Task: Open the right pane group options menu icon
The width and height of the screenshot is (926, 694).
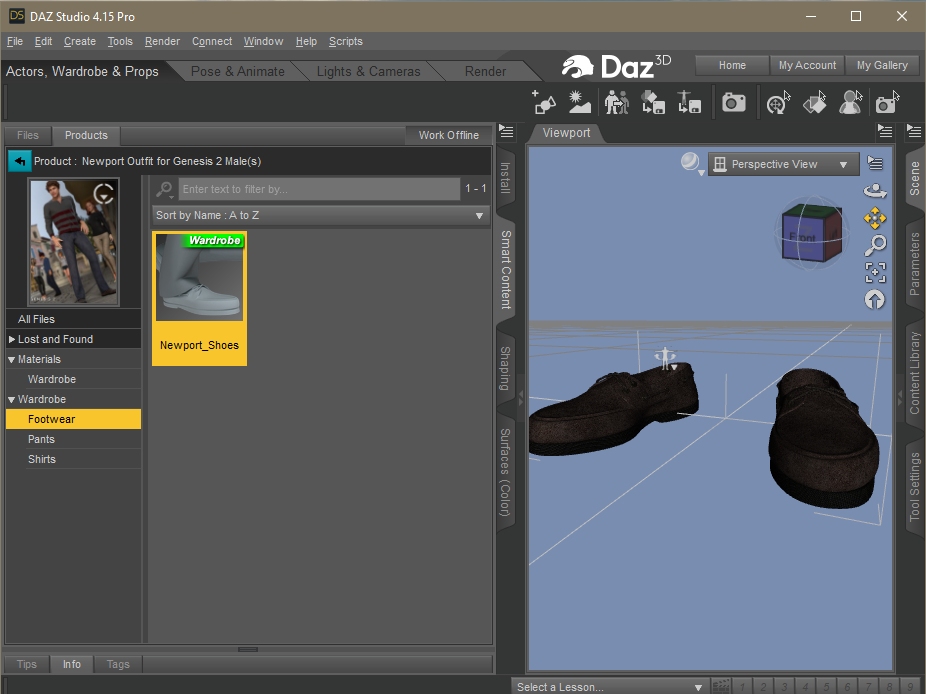Action: click(x=914, y=131)
